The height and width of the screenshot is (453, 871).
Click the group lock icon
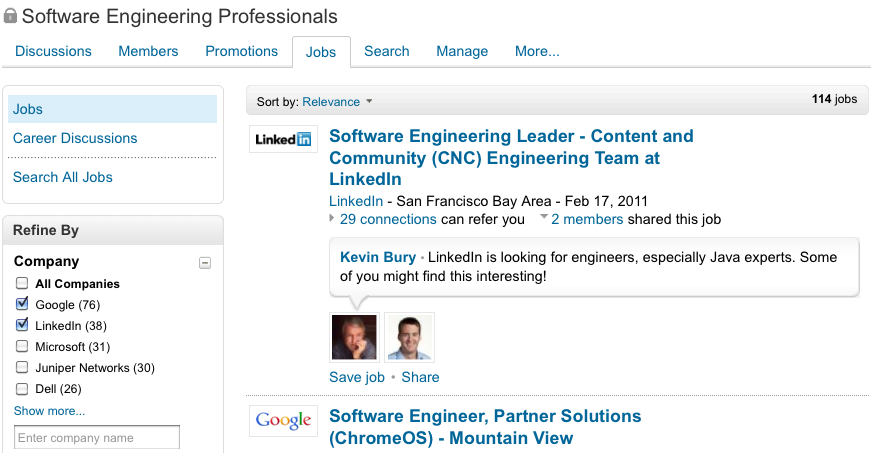(x=10, y=16)
